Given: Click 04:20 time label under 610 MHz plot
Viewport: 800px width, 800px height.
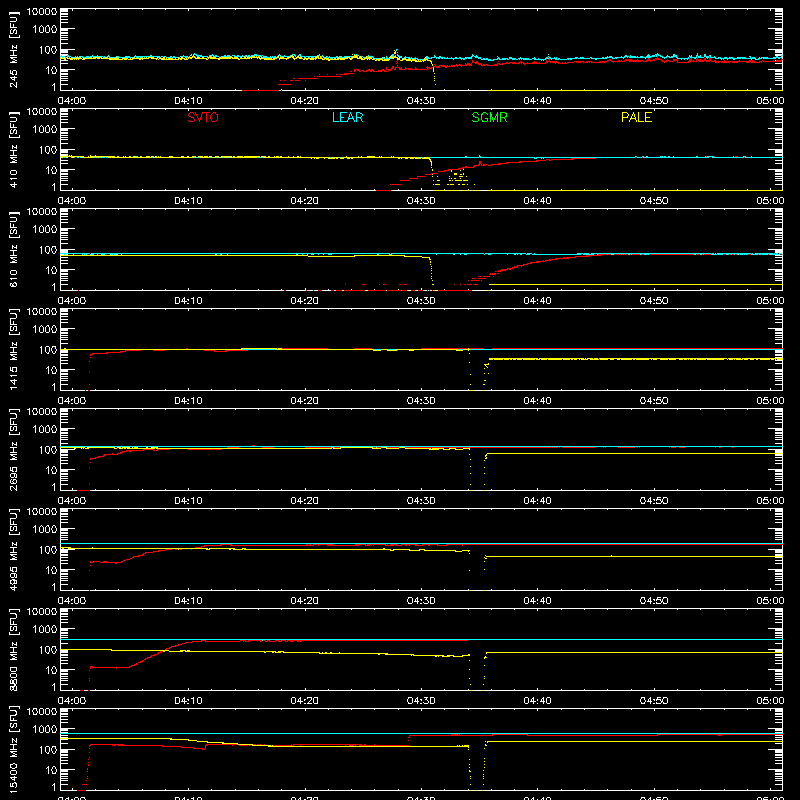Looking at the screenshot, I should click(x=305, y=301).
